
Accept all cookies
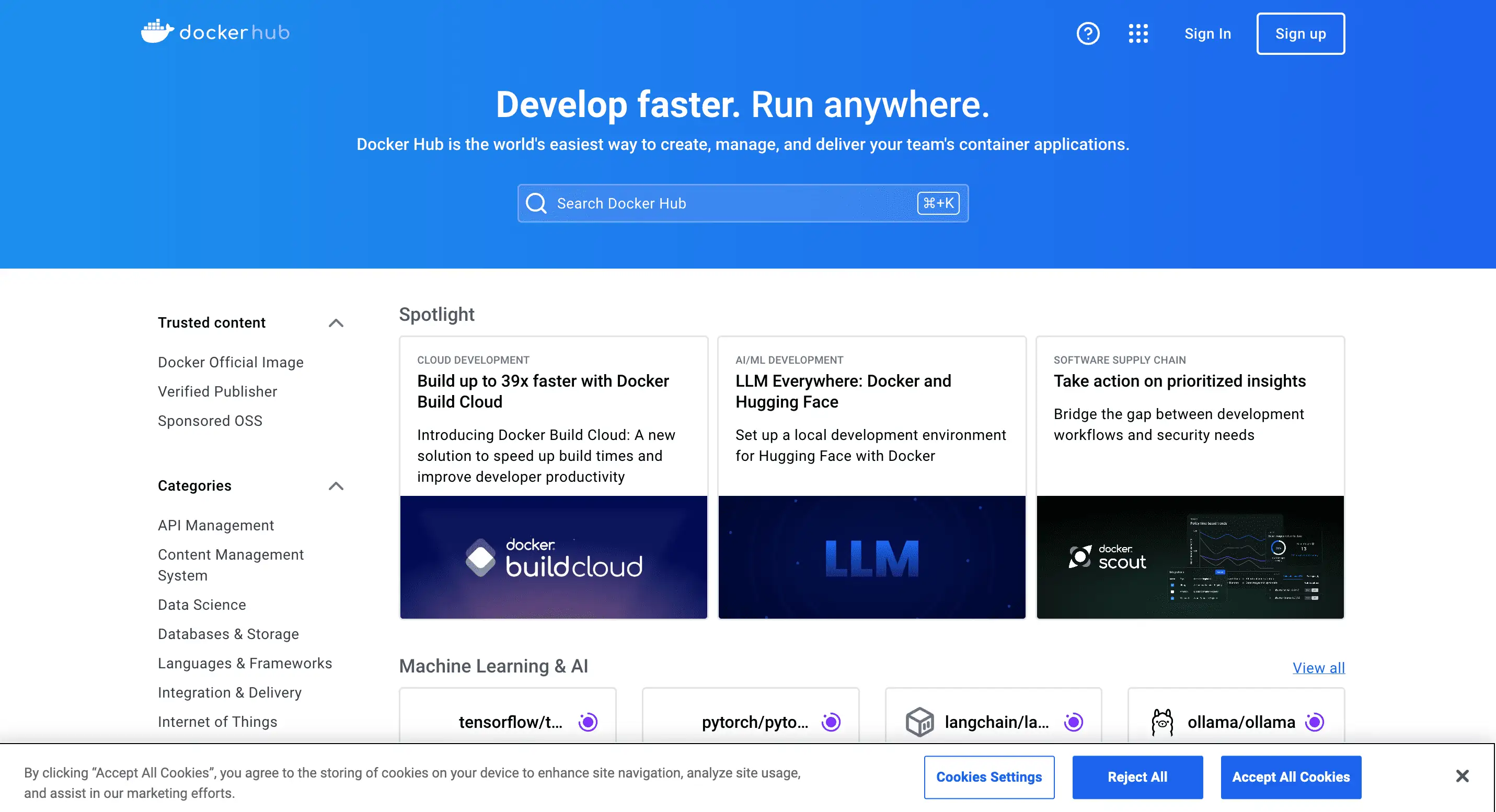pos(1291,776)
